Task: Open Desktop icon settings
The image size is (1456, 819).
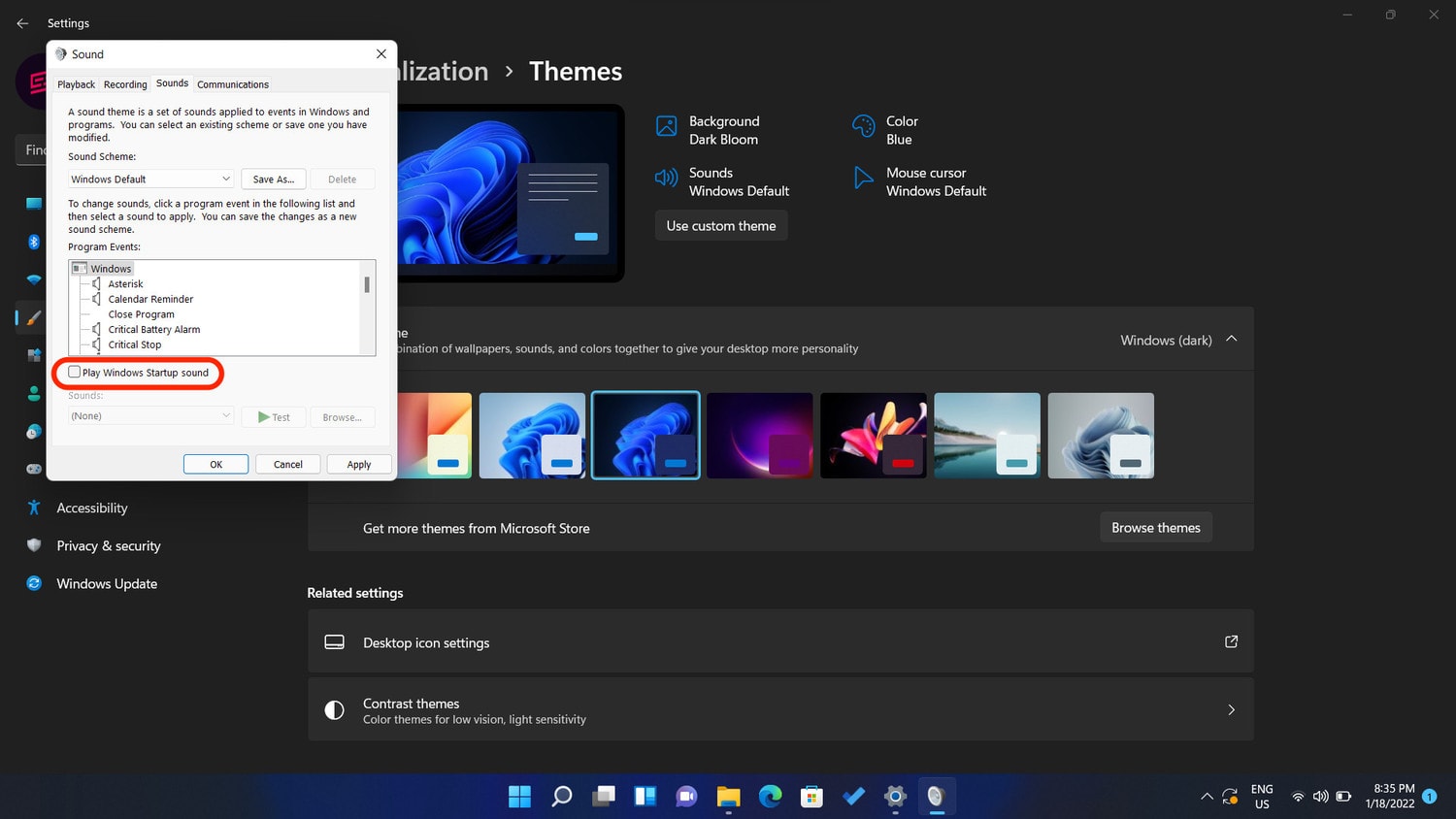Action: (780, 641)
